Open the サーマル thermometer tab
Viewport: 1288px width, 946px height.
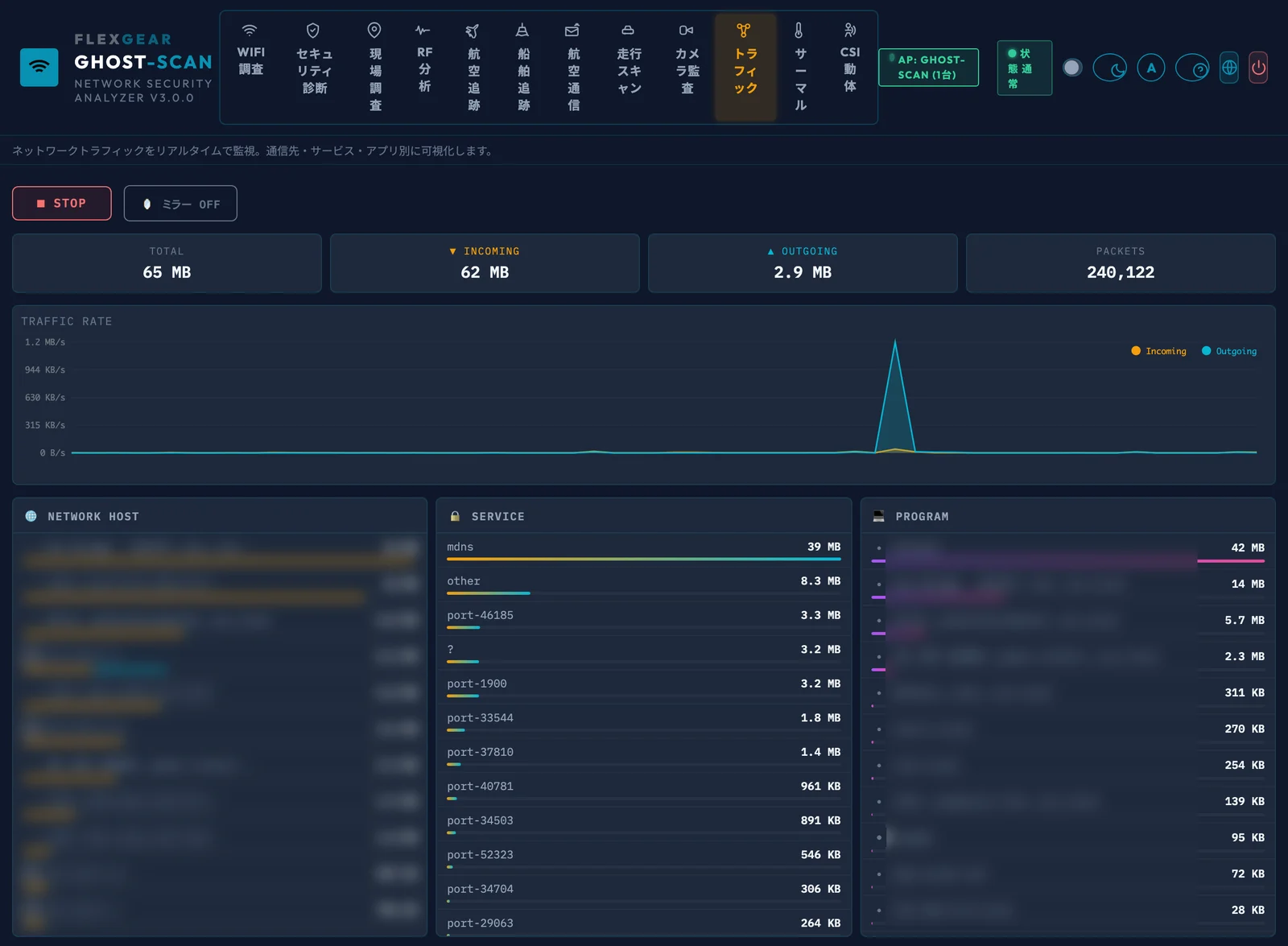[x=799, y=68]
